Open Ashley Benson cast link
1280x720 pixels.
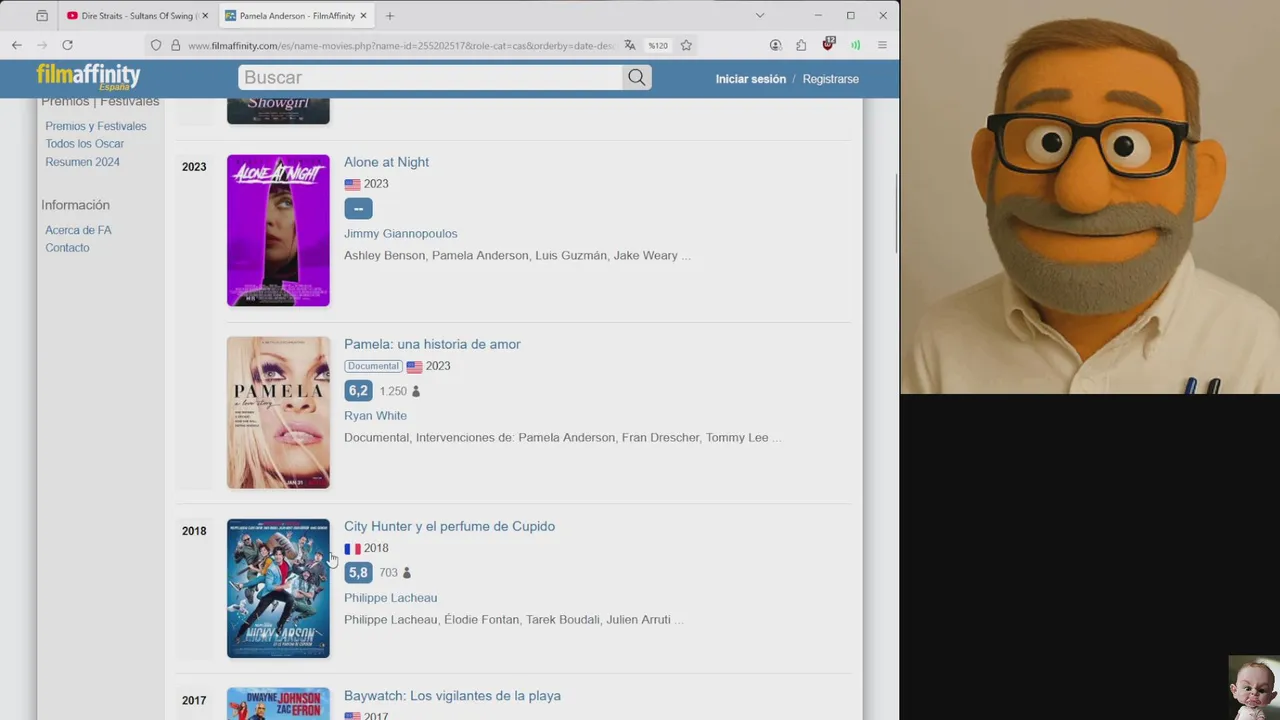click(385, 256)
